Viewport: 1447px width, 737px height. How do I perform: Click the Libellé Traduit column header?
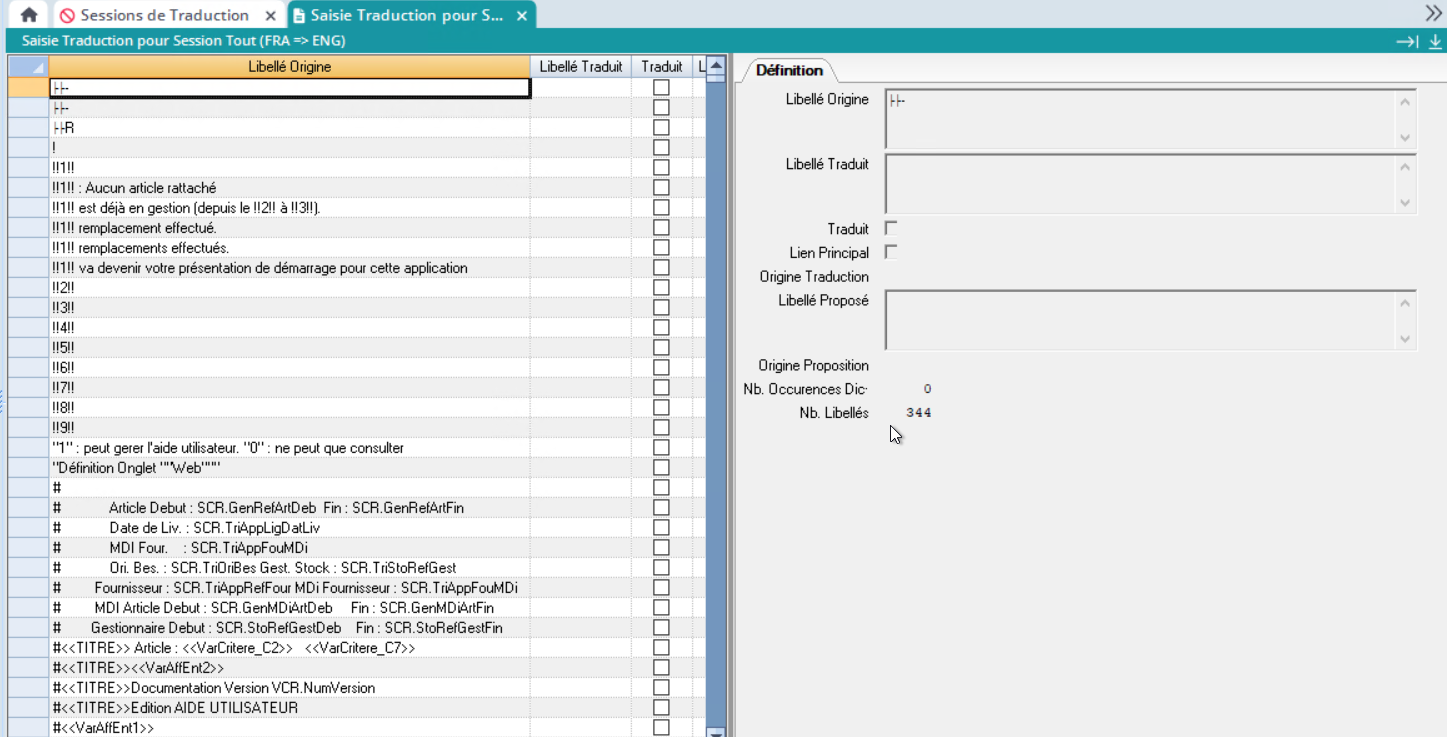click(580, 67)
